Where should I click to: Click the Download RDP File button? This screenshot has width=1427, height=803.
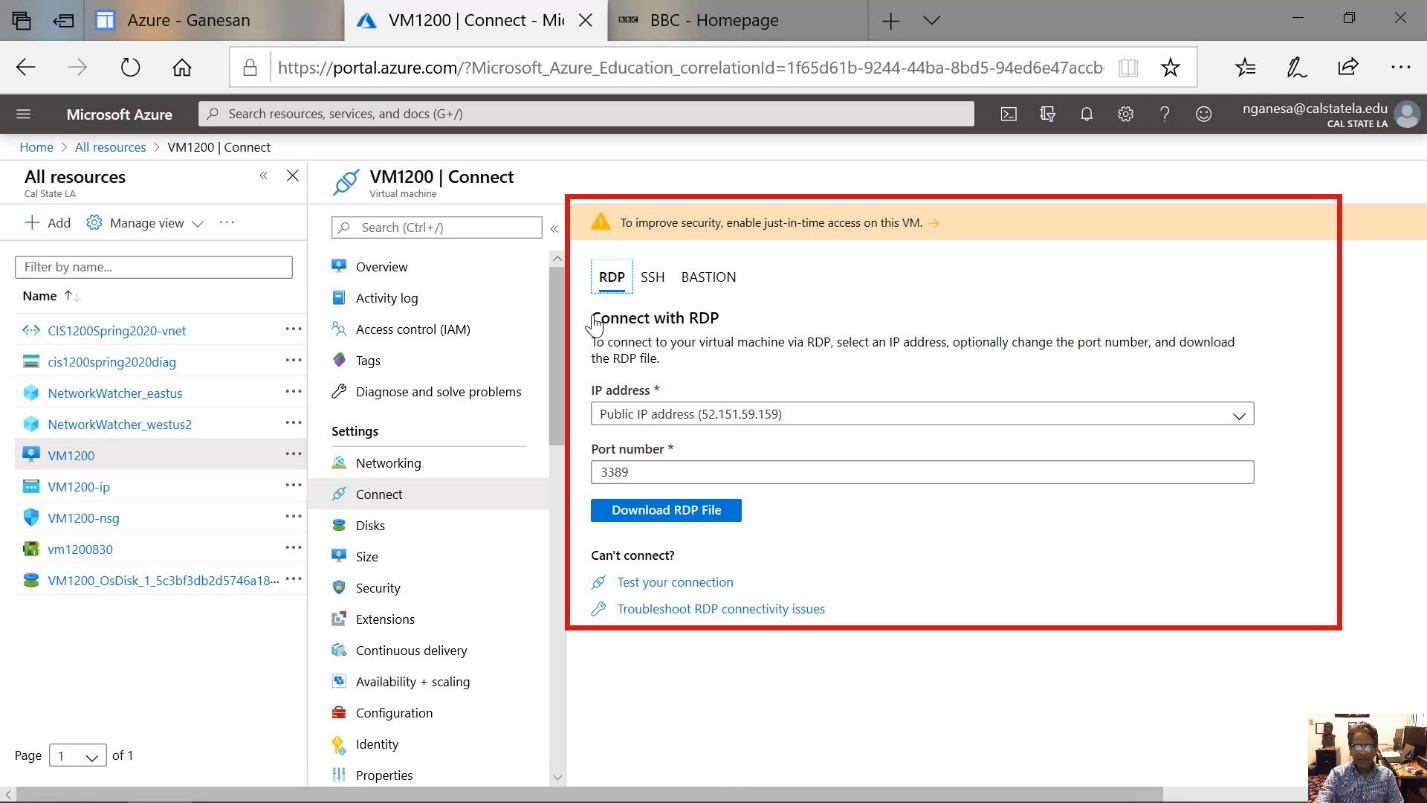(666, 510)
